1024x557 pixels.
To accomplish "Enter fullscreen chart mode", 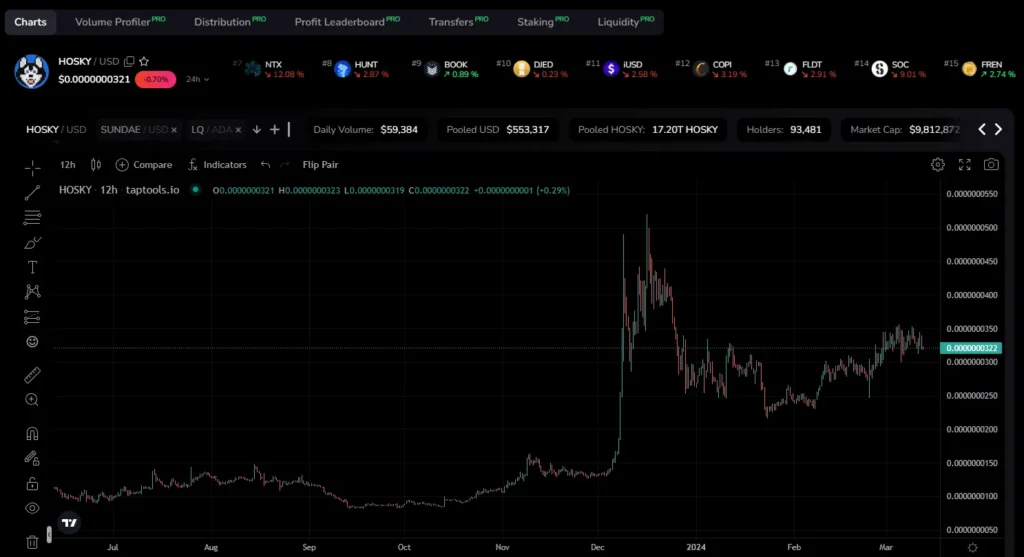I will (x=965, y=165).
